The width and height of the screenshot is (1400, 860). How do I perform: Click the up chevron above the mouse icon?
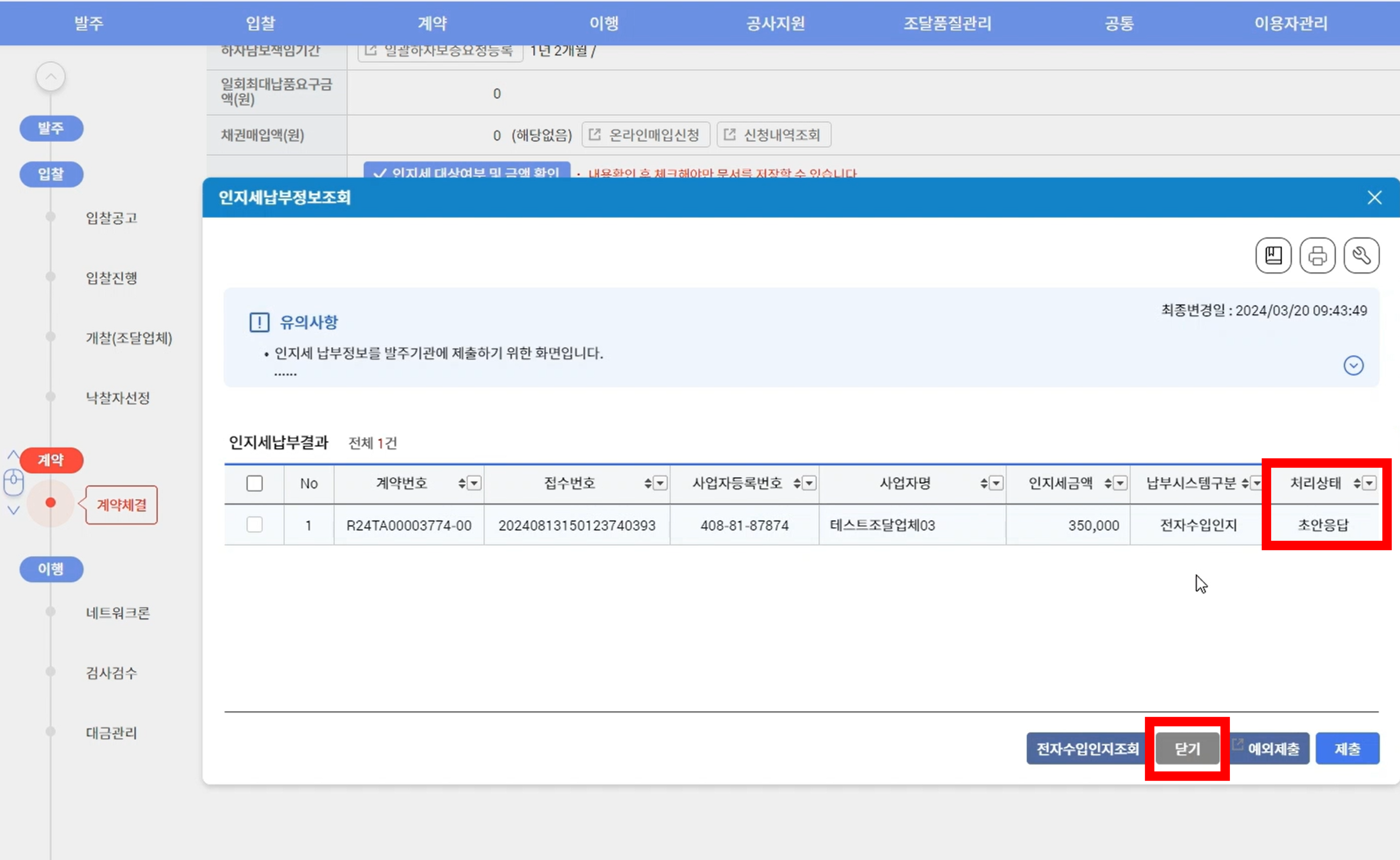[13, 454]
